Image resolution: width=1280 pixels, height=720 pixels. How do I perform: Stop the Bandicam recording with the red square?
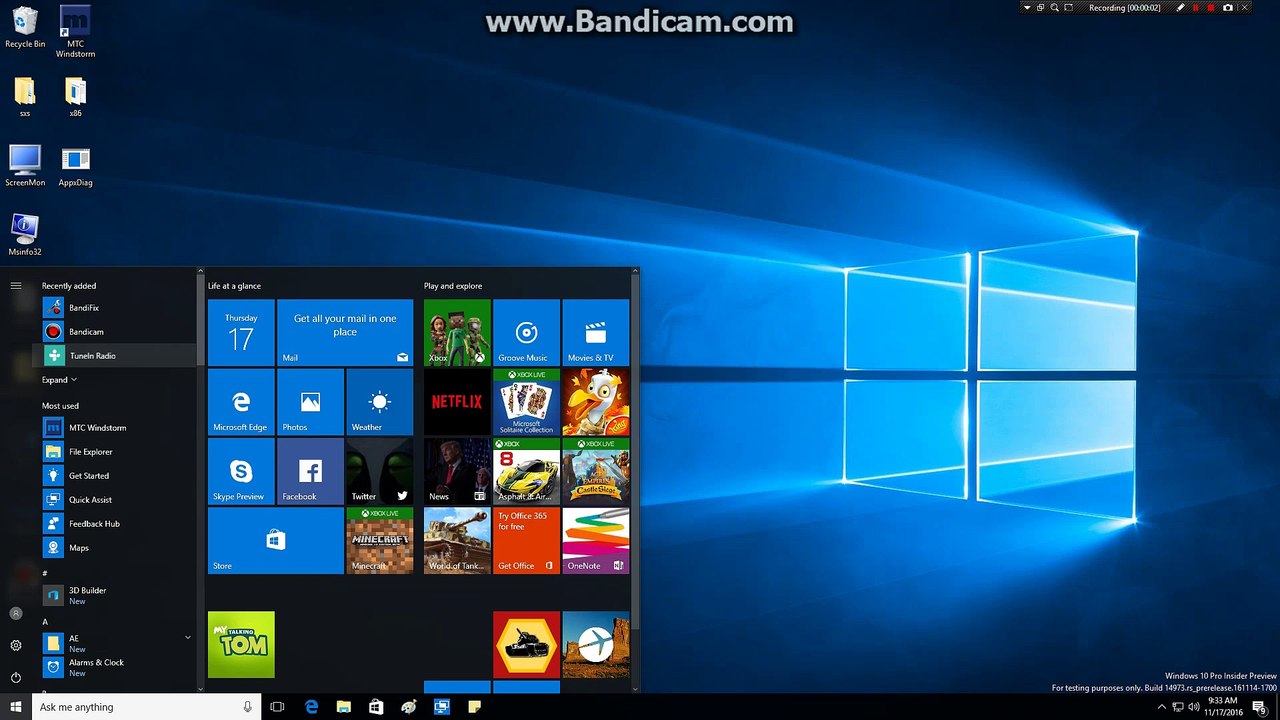point(1212,8)
